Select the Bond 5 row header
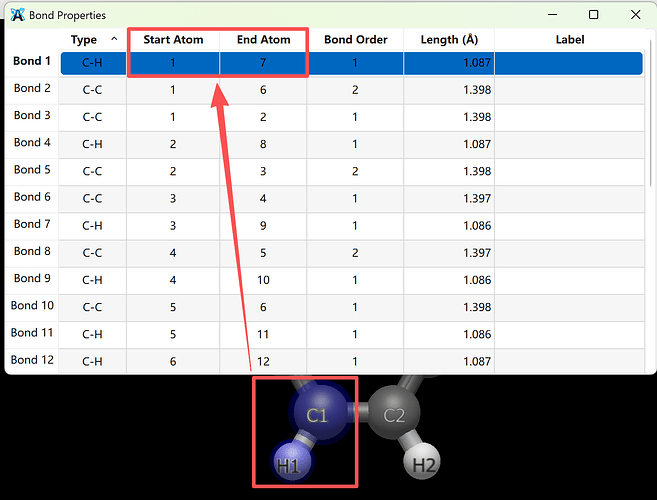657x500 pixels. tap(32, 170)
